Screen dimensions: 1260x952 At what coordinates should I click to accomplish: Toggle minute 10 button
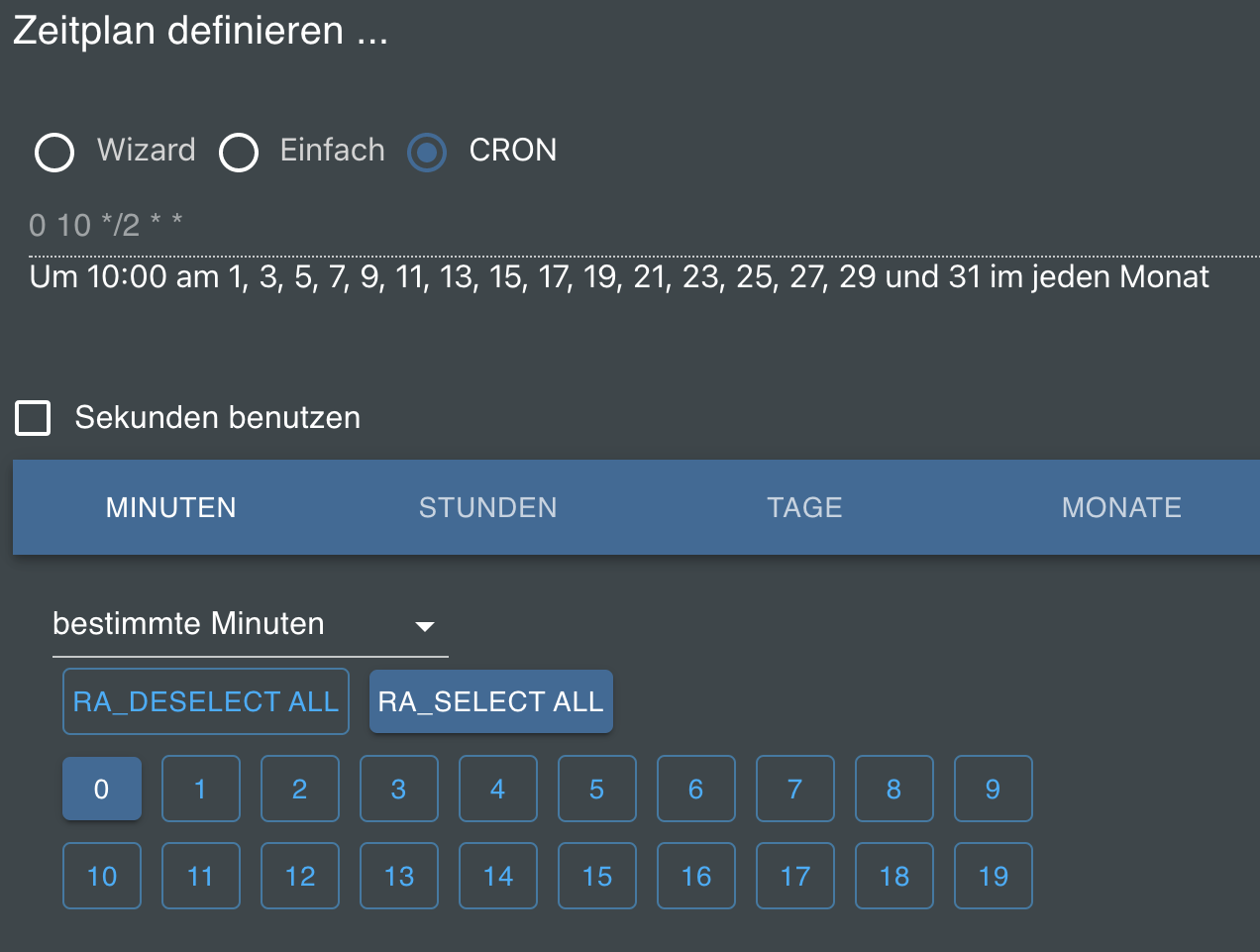102,876
